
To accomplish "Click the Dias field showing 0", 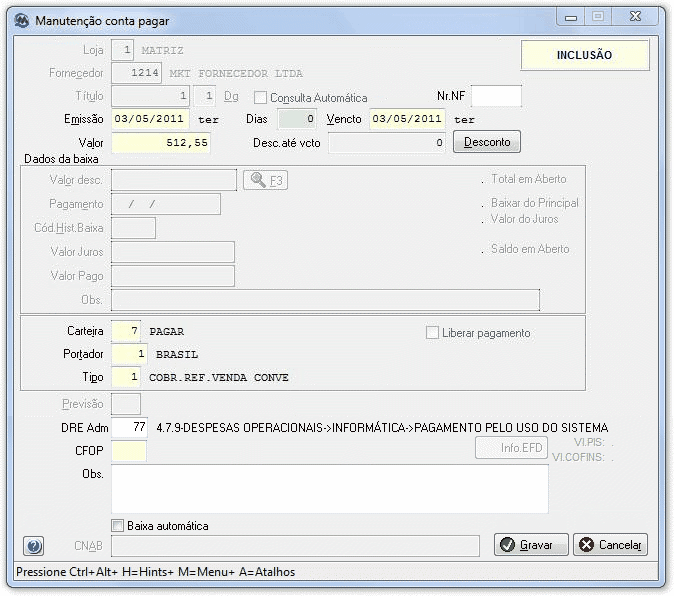I will click(297, 119).
